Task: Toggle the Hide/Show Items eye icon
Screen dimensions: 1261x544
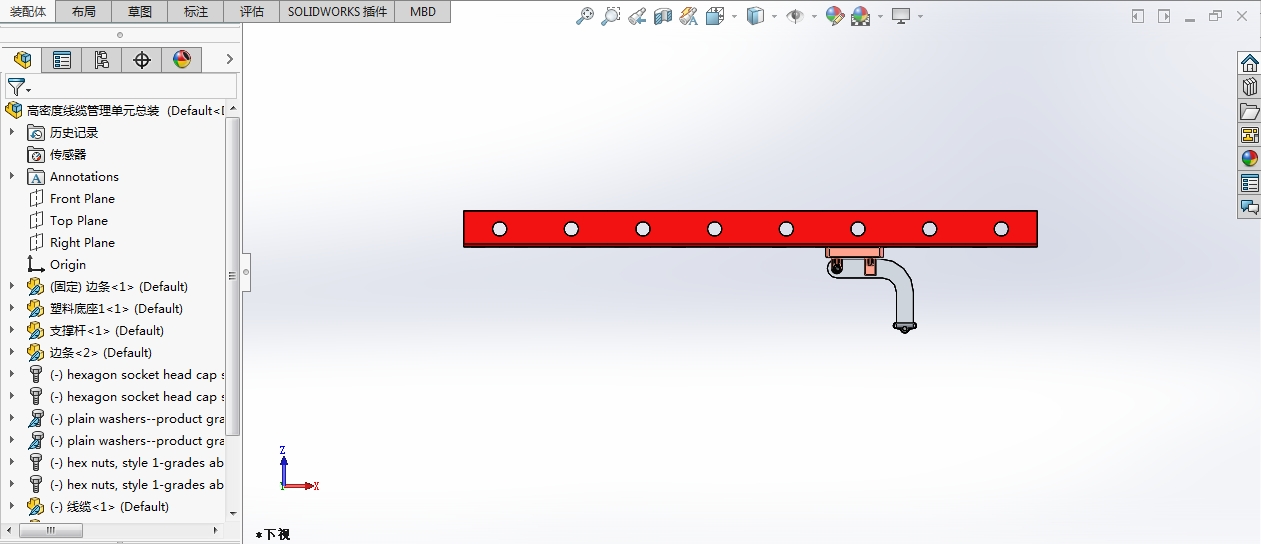Action: pos(796,16)
